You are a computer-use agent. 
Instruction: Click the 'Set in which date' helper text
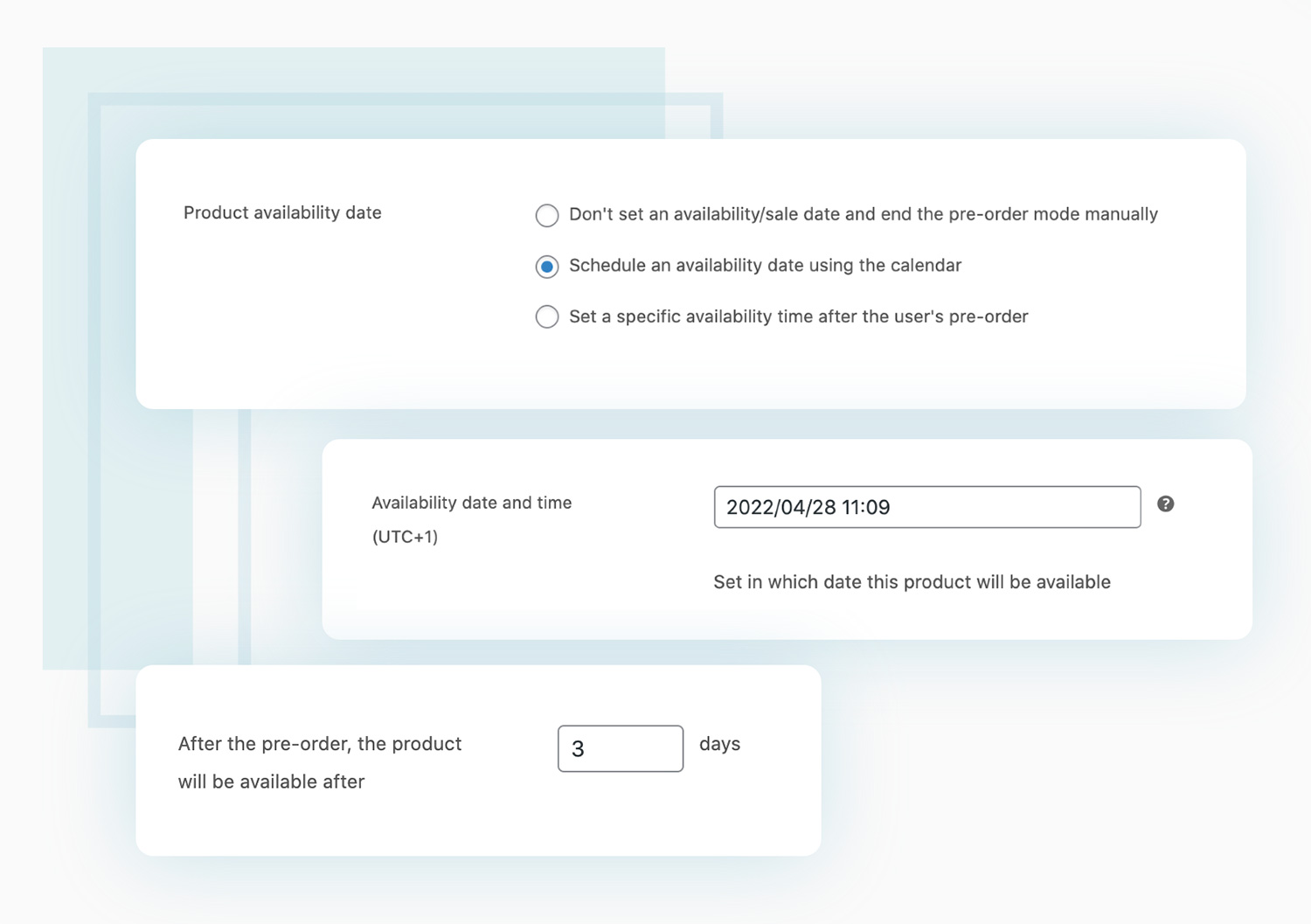click(x=912, y=581)
